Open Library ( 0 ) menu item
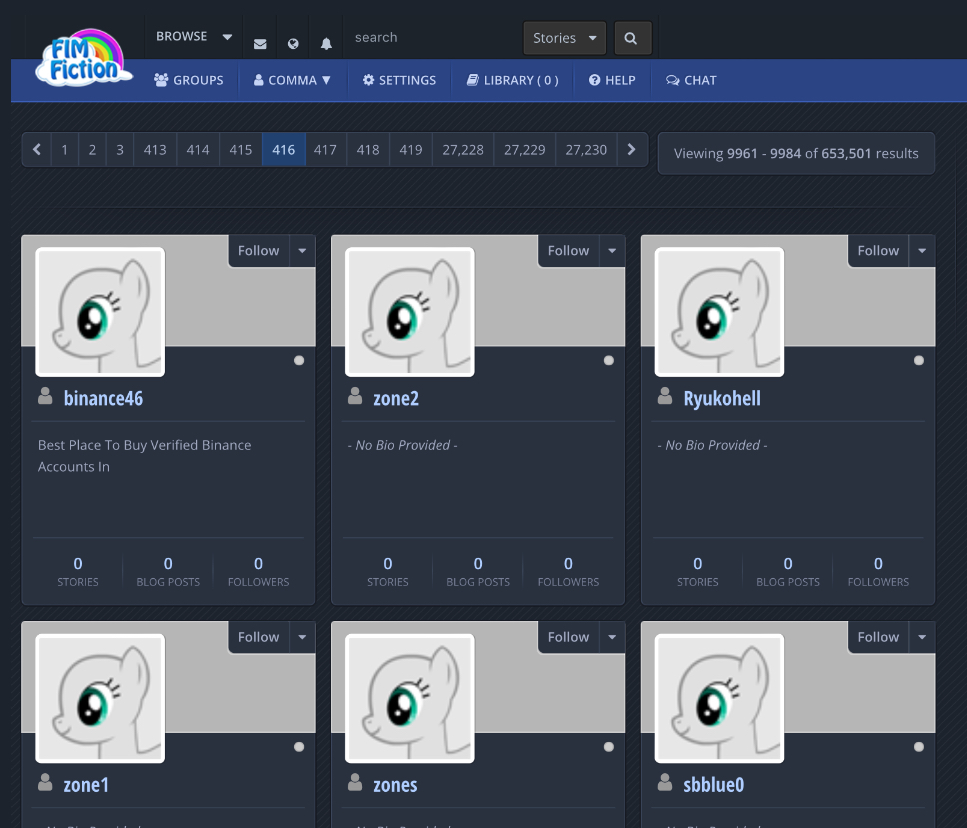This screenshot has width=967, height=828. (x=512, y=80)
